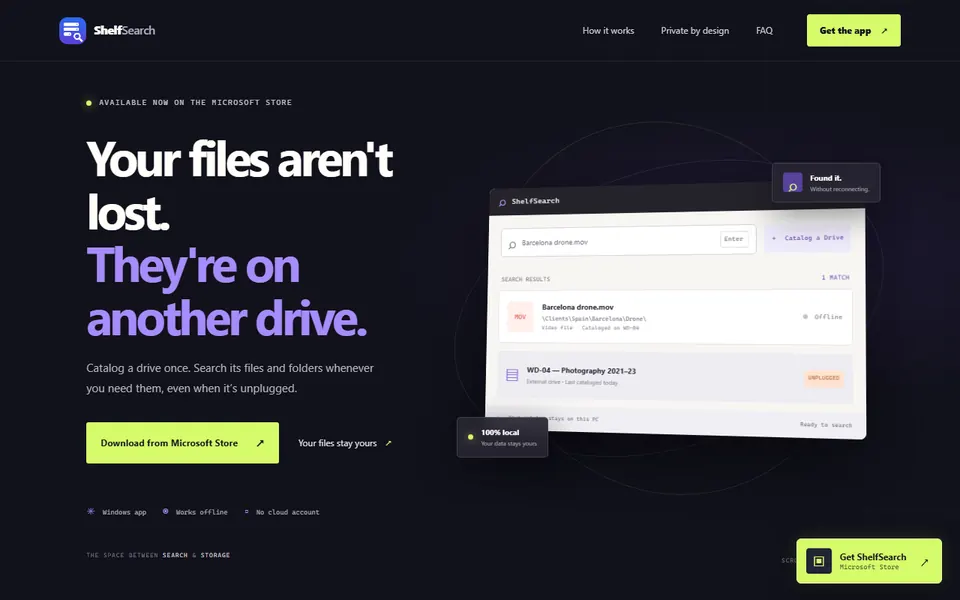Click the Offline status indicator

(822, 317)
